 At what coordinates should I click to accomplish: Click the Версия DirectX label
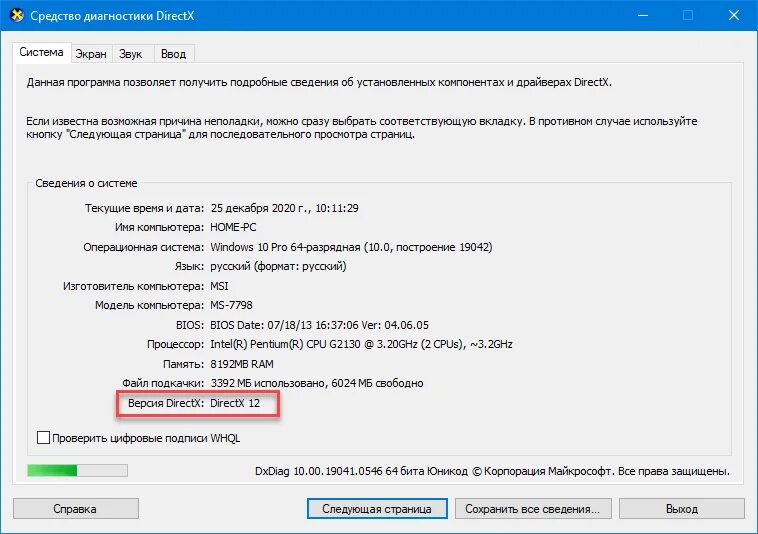pyautogui.click(x=166, y=403)
